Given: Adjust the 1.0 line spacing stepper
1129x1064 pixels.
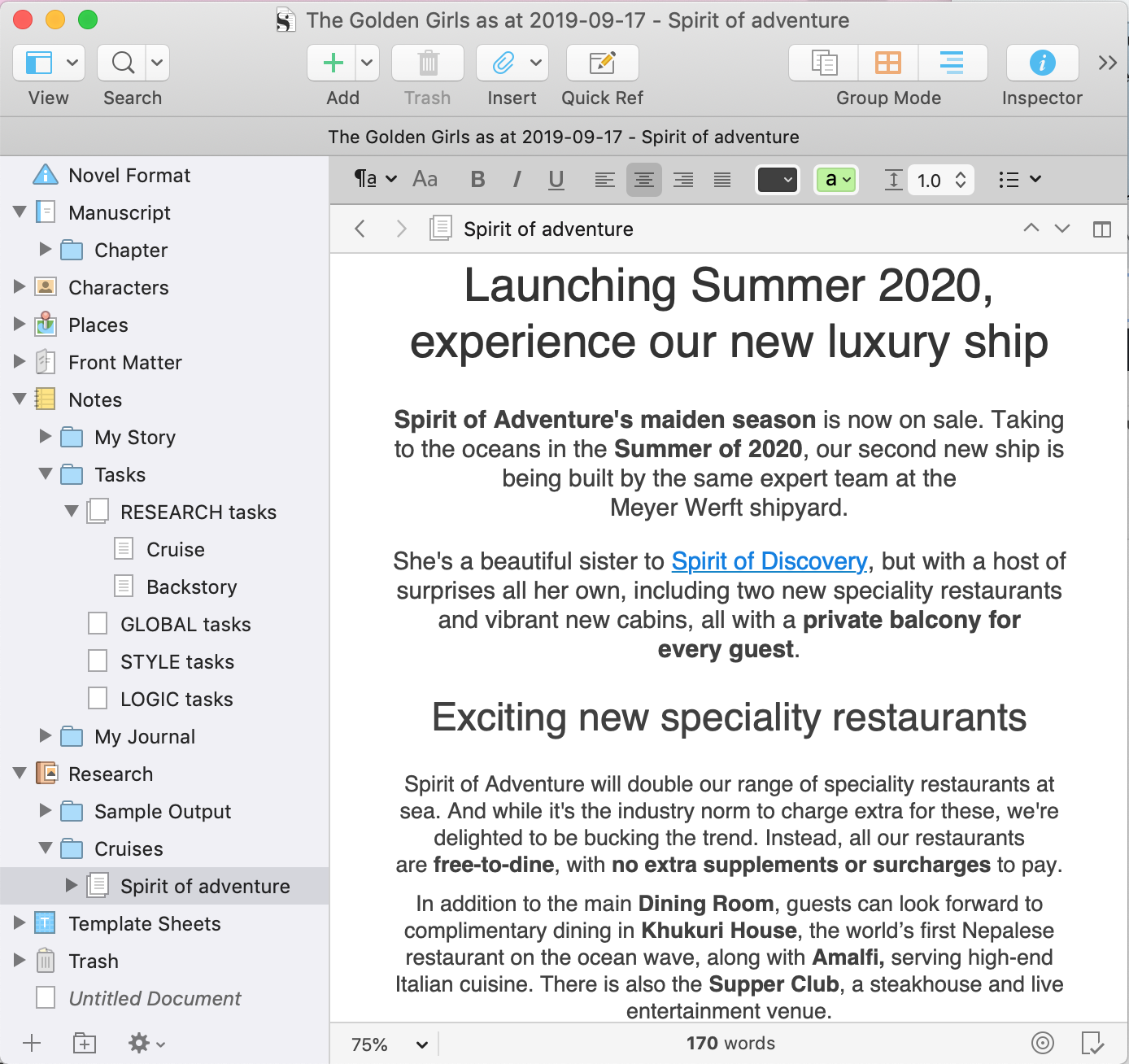Looking at the screenshot, I should coord(961,180).
